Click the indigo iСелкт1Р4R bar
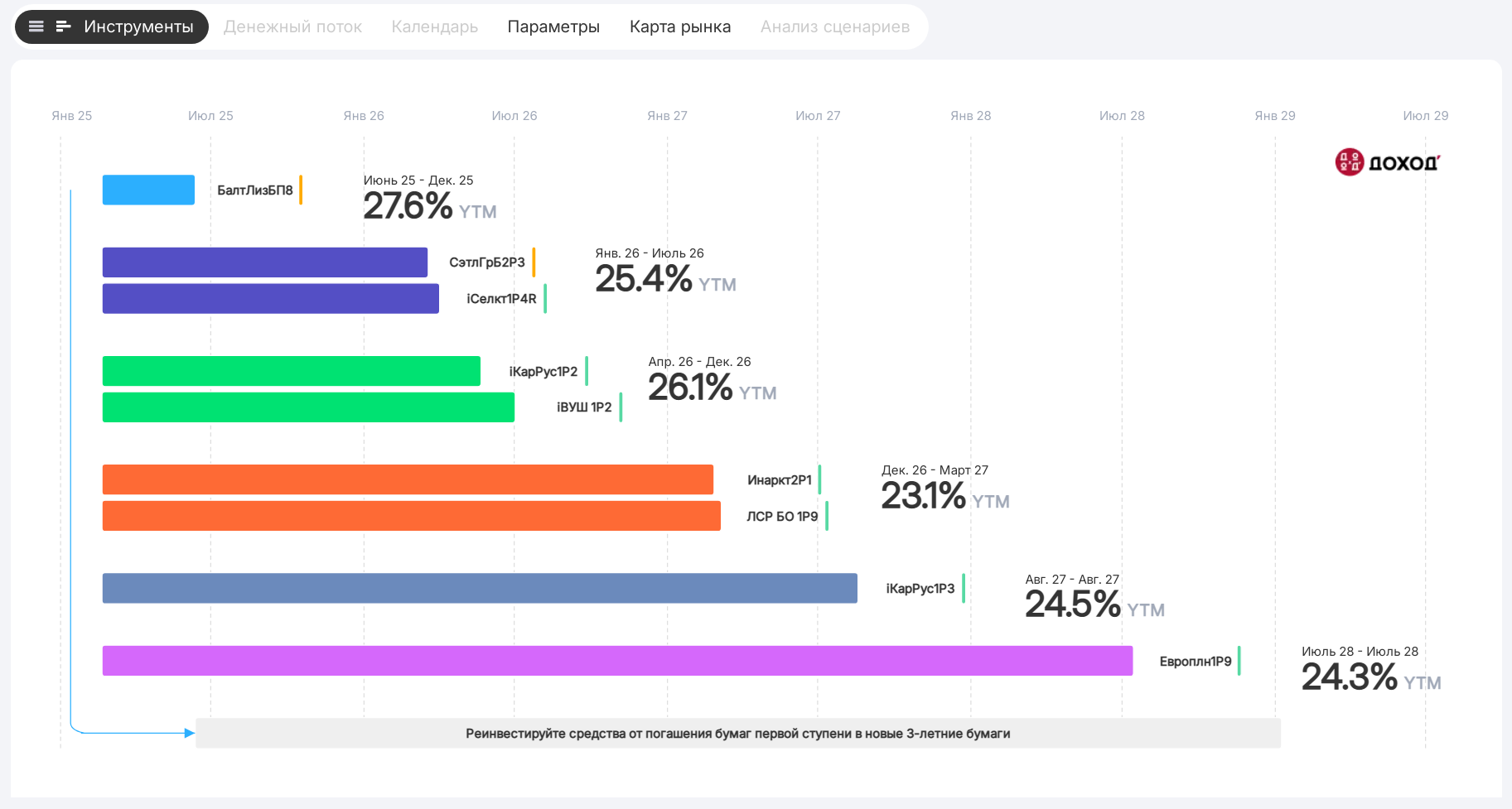The height and width of the screenshot is (809, 1512). (270, 299)
